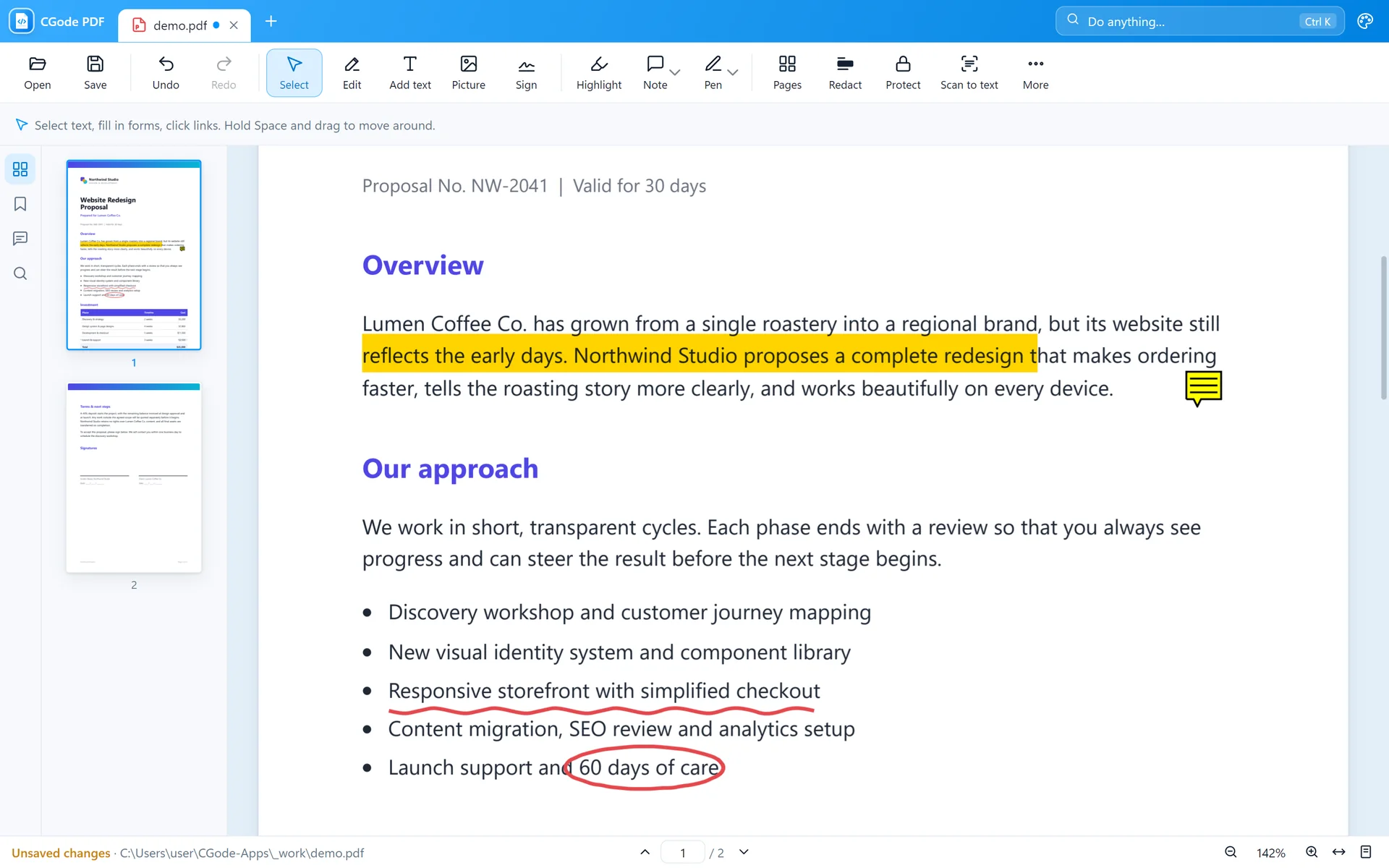Open the theme palette icon in title bar
This screenshot has width=1389, height=868.
pyautogui.click(x=1364, y=22)
